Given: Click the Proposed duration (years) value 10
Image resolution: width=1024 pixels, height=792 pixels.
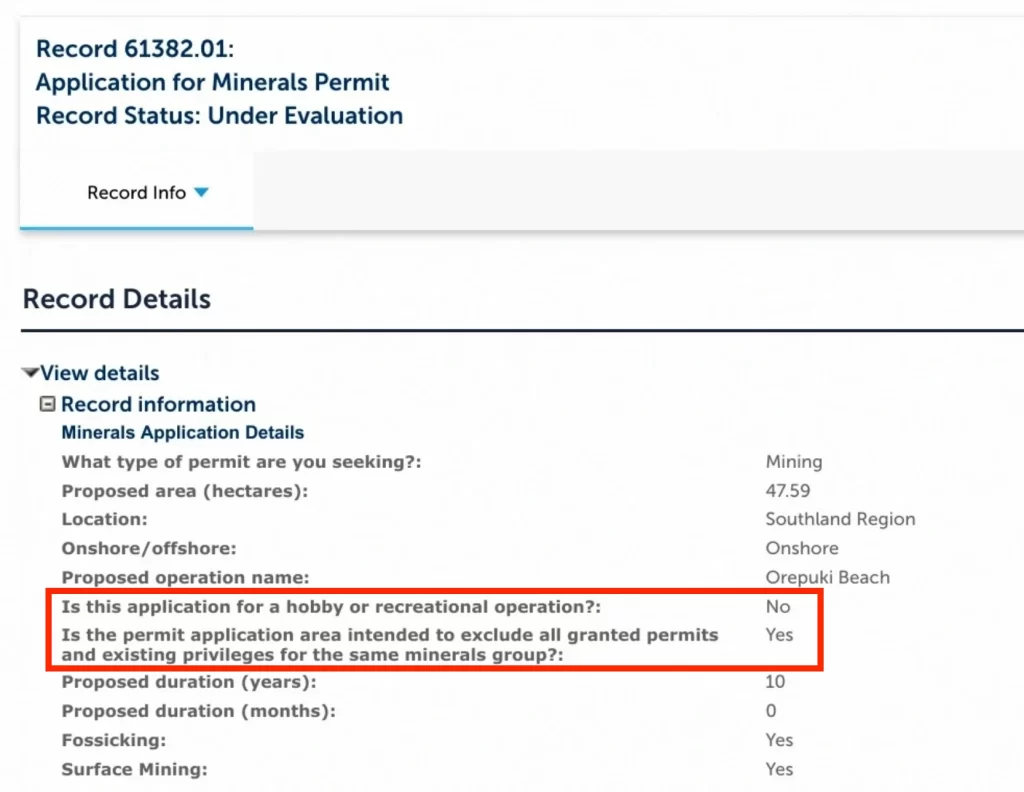Looking at the screenshot, I should coord(775,682).
